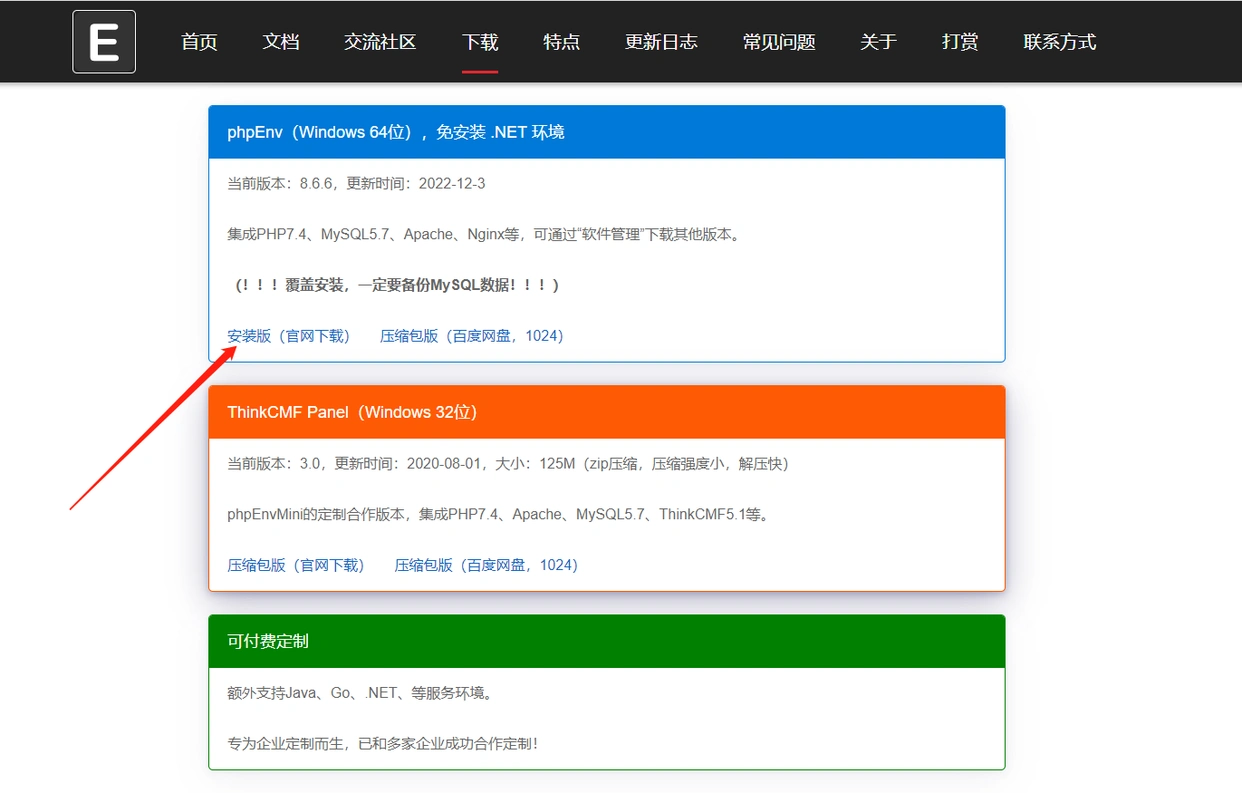Open ThinkCMF 压缩包版 百度网盘 link

point(487,565)
